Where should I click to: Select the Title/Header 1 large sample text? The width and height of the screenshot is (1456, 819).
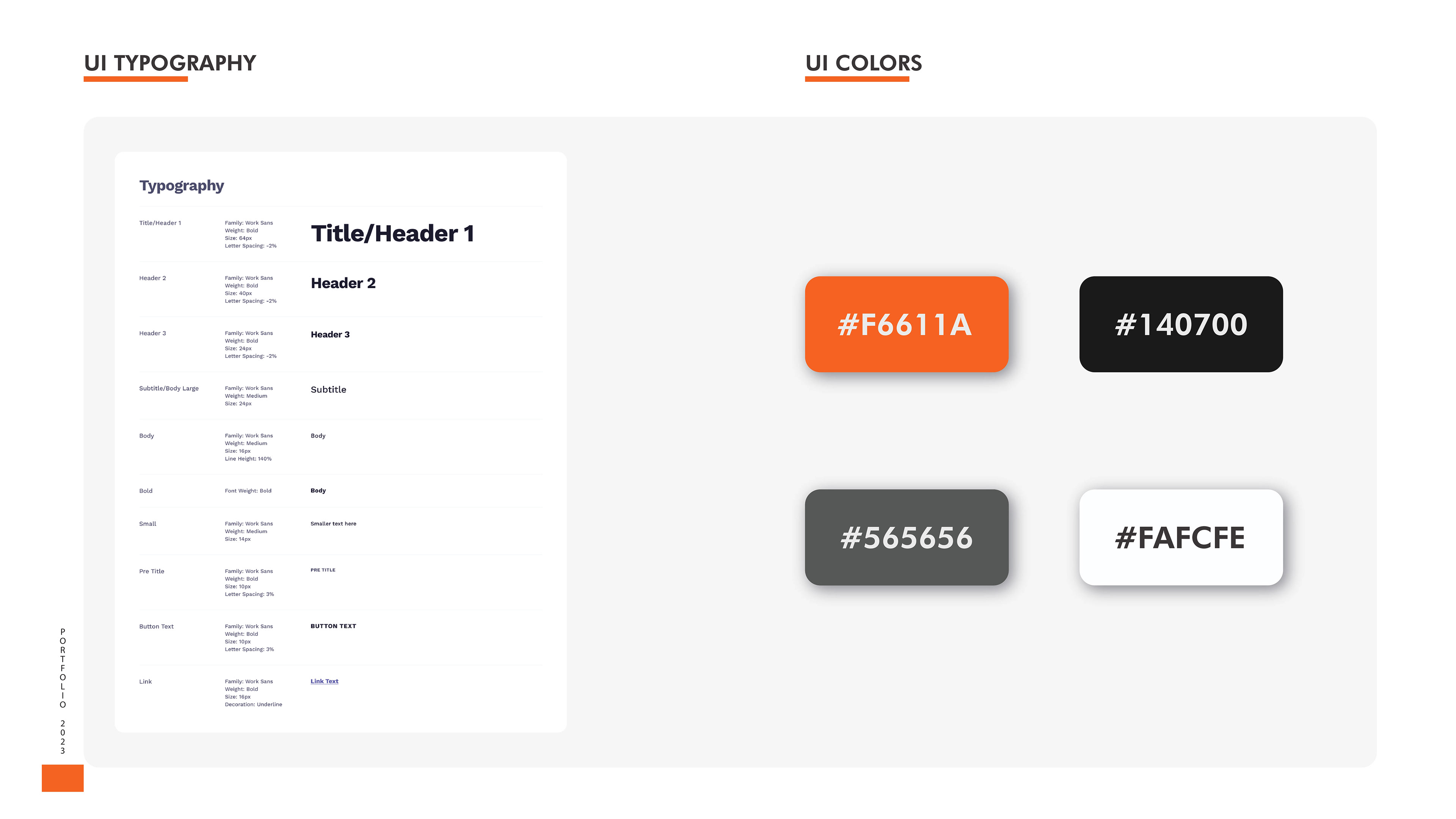[x=392, y=234]
